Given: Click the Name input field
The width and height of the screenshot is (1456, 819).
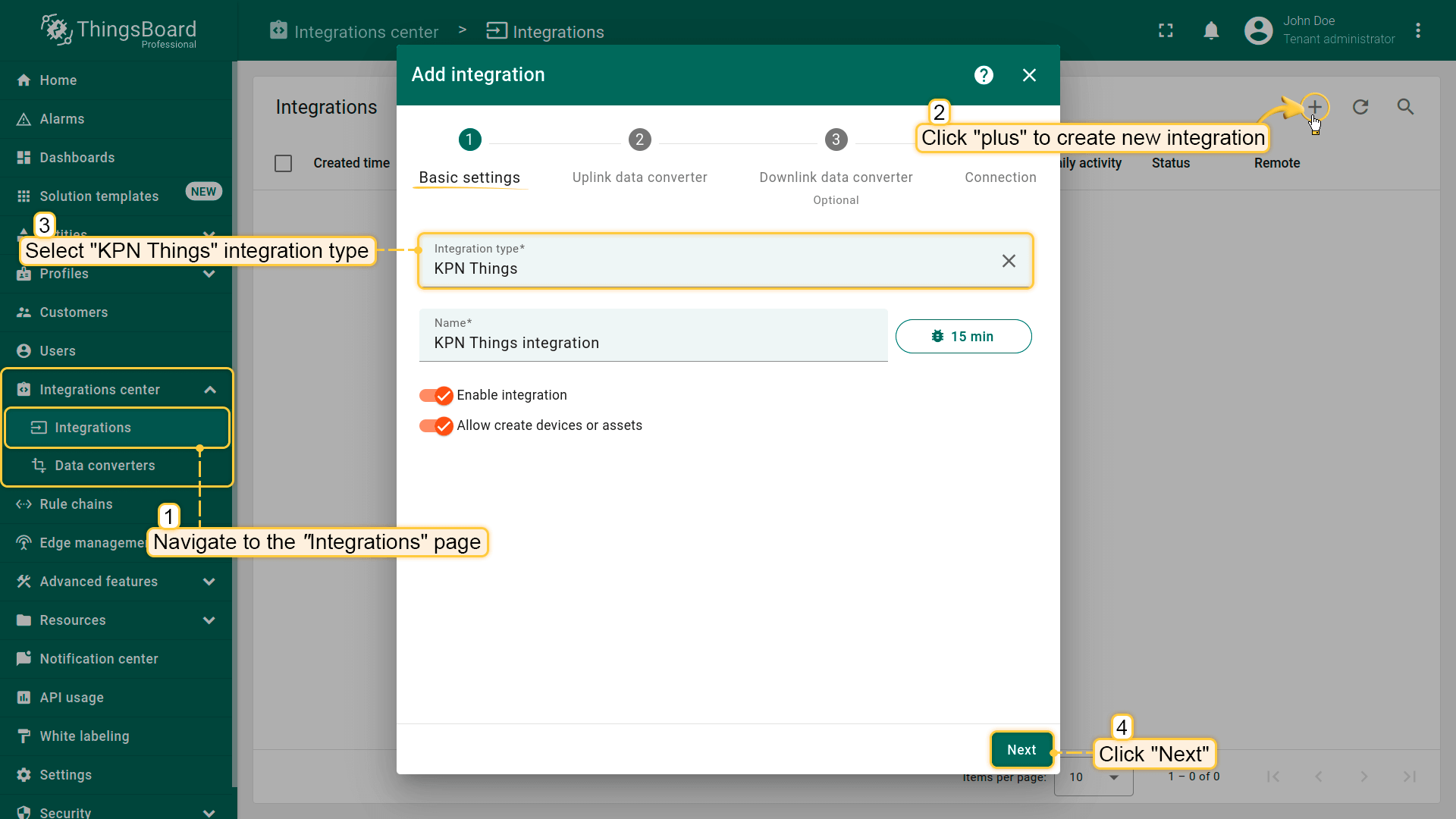Looking at the screenshot, I should click(x=652, y=343).
